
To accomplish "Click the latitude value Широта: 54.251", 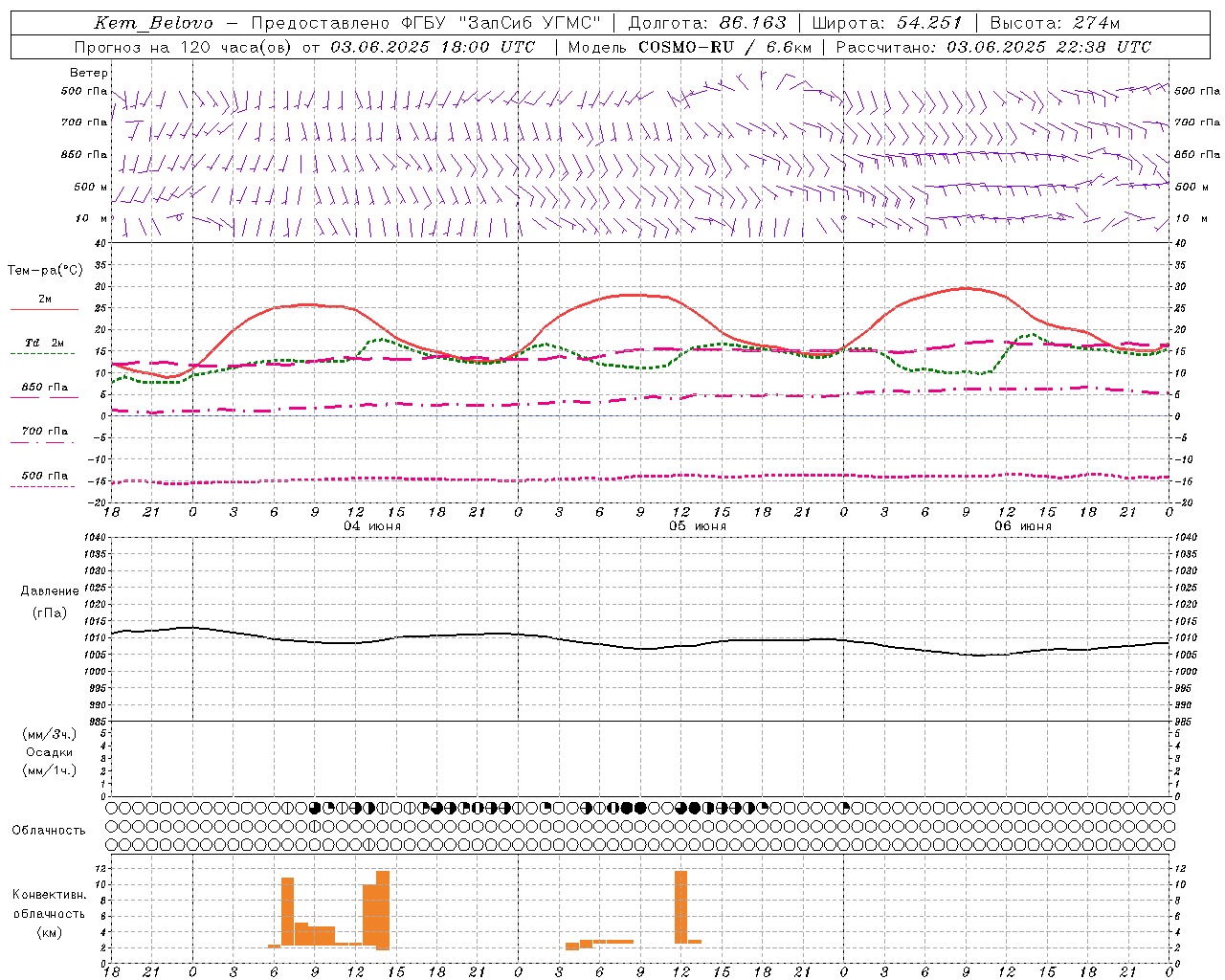I will 888,23.
